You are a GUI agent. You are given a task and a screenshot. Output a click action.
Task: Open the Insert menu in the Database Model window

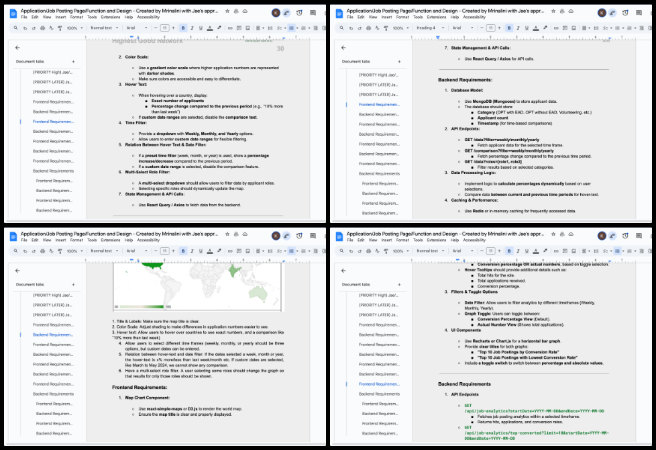click(387, 17)
